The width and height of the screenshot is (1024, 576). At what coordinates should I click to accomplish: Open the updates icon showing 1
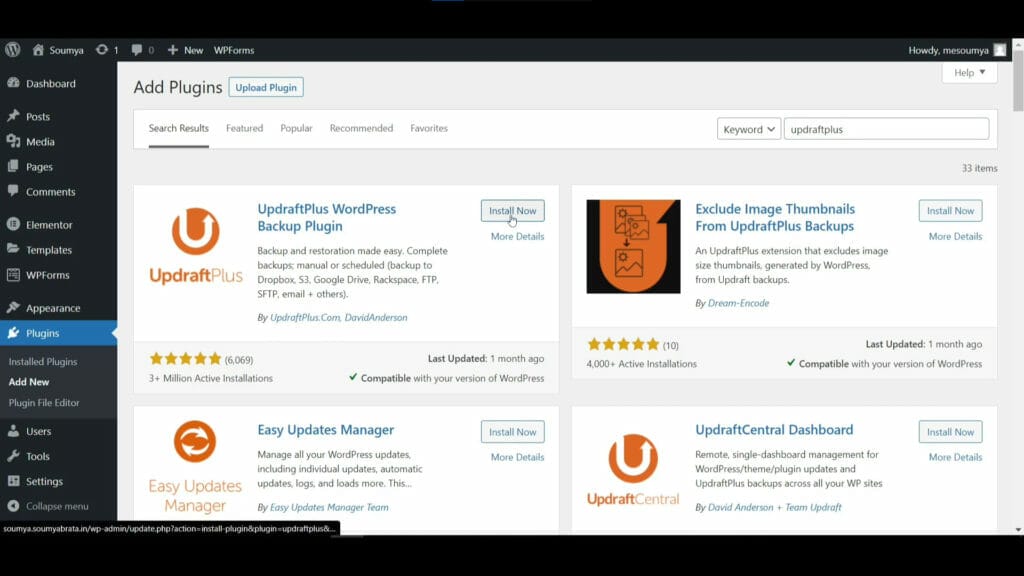click(x=102, y=50)
